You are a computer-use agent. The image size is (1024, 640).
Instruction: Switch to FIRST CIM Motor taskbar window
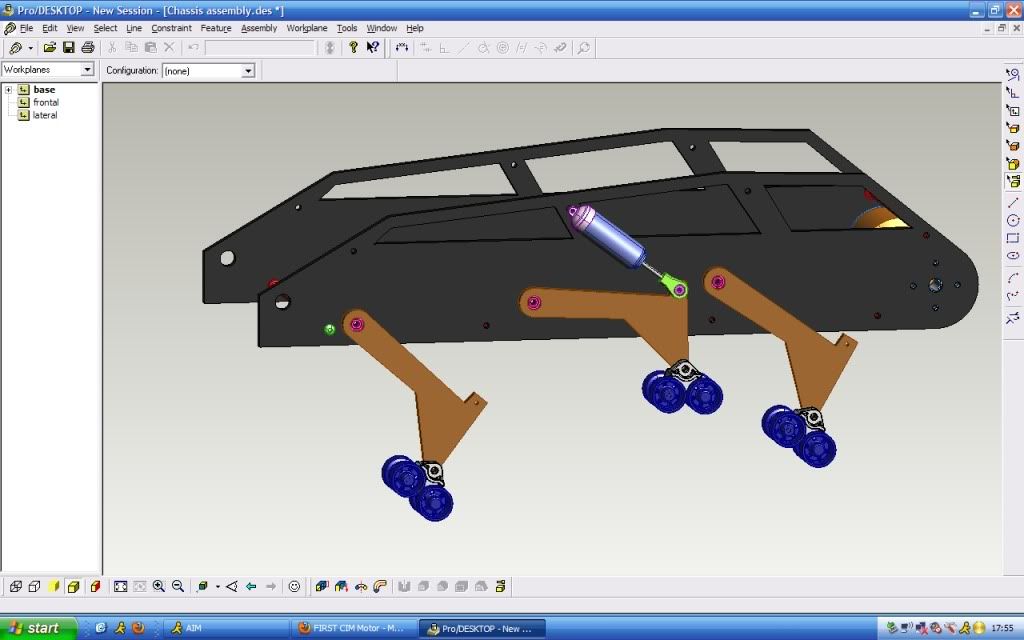pos(352,628)
